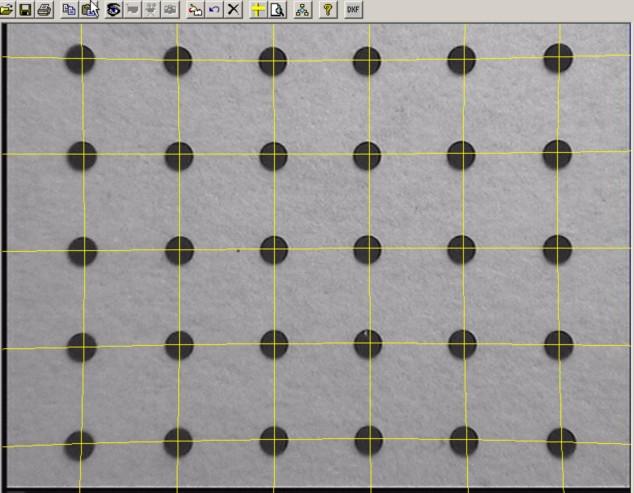
Task: Open the document magnifier preview icon
Action: [x=277, y=10]
